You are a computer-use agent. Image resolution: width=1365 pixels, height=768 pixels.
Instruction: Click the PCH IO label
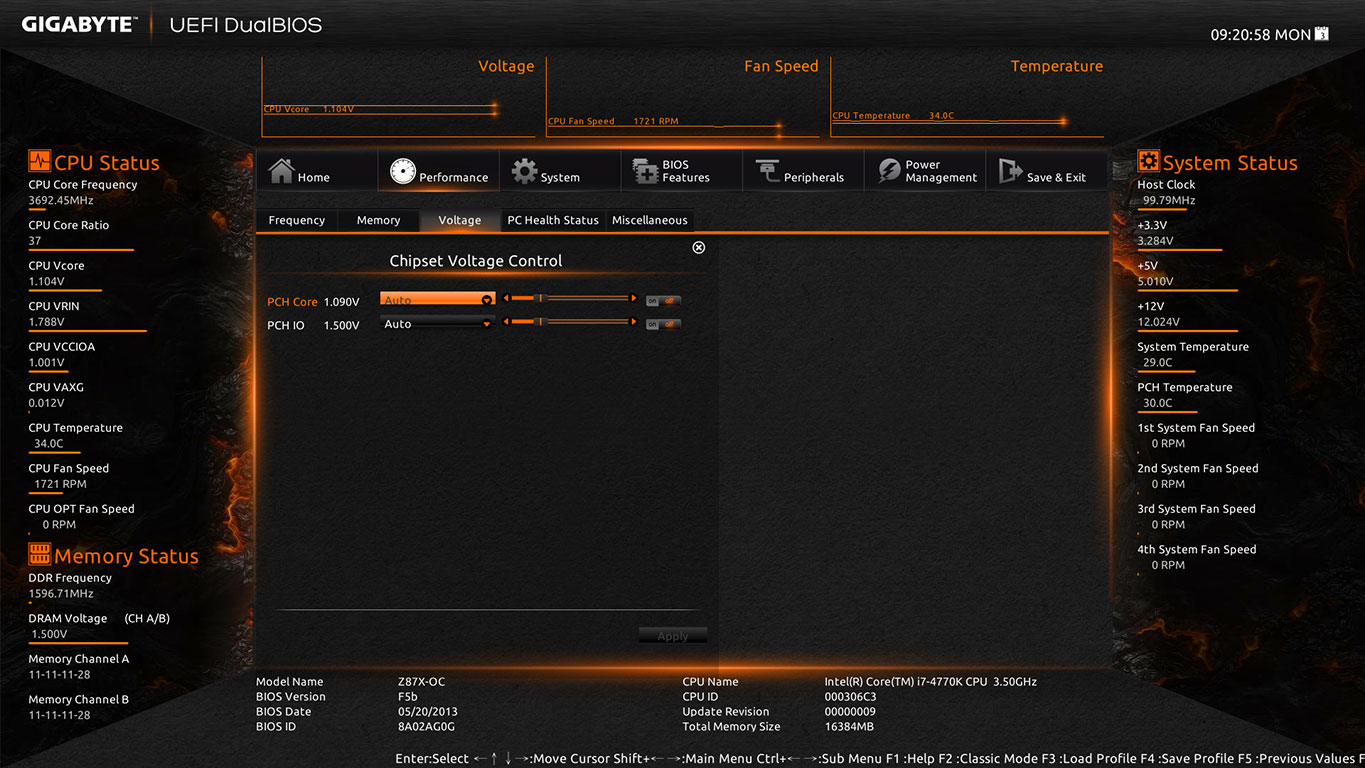[286, 325]
